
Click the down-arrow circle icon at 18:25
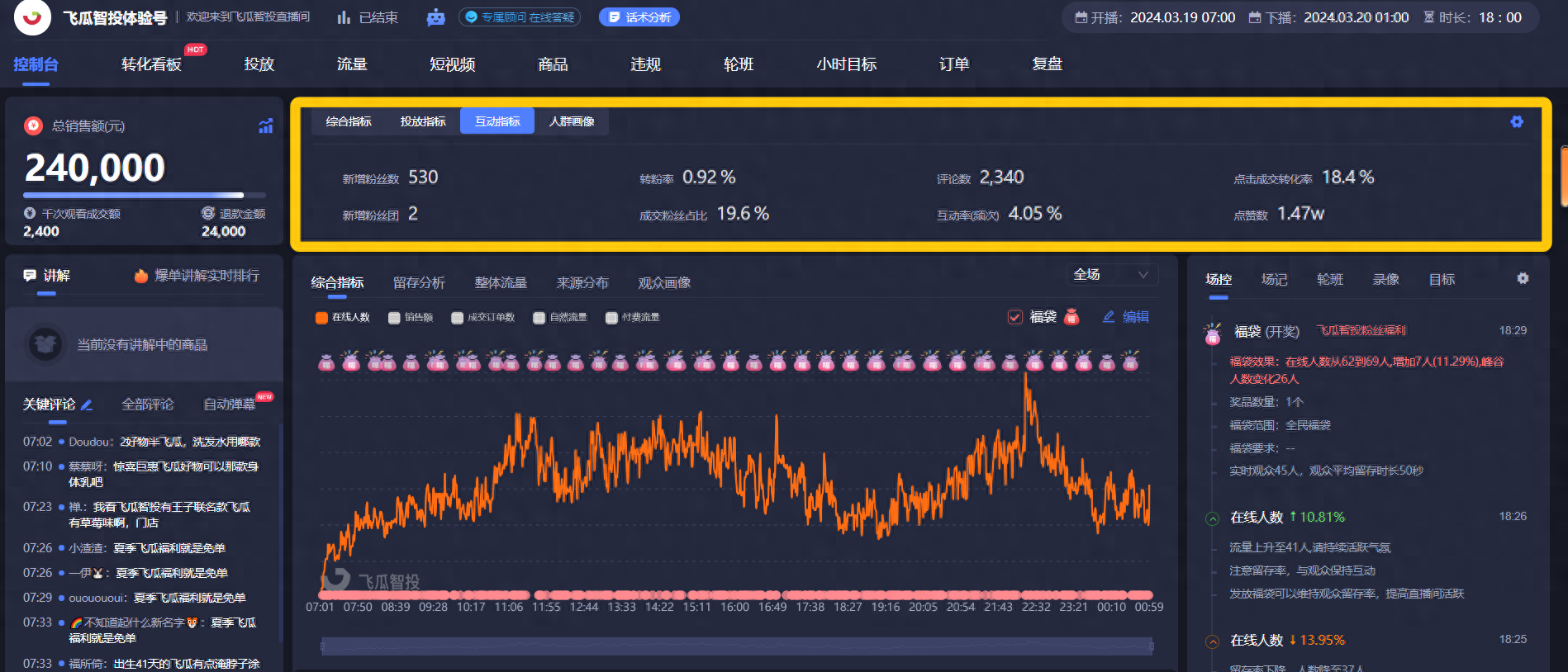click(1213, 641)
